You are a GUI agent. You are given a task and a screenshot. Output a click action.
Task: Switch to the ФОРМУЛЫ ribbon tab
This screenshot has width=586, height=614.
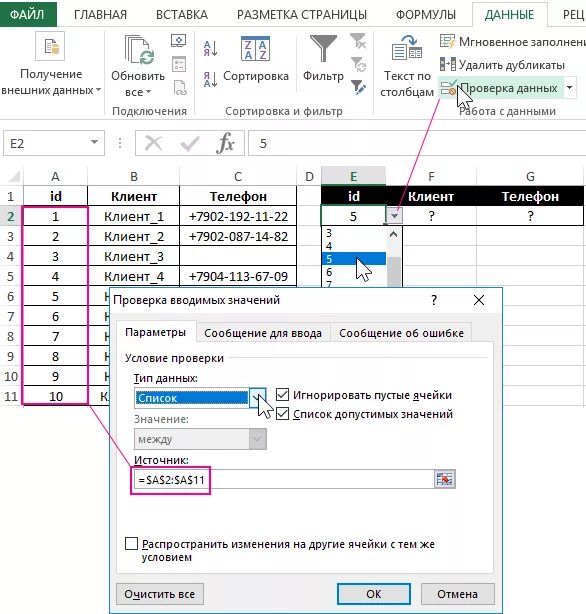(x=426, y=15)
